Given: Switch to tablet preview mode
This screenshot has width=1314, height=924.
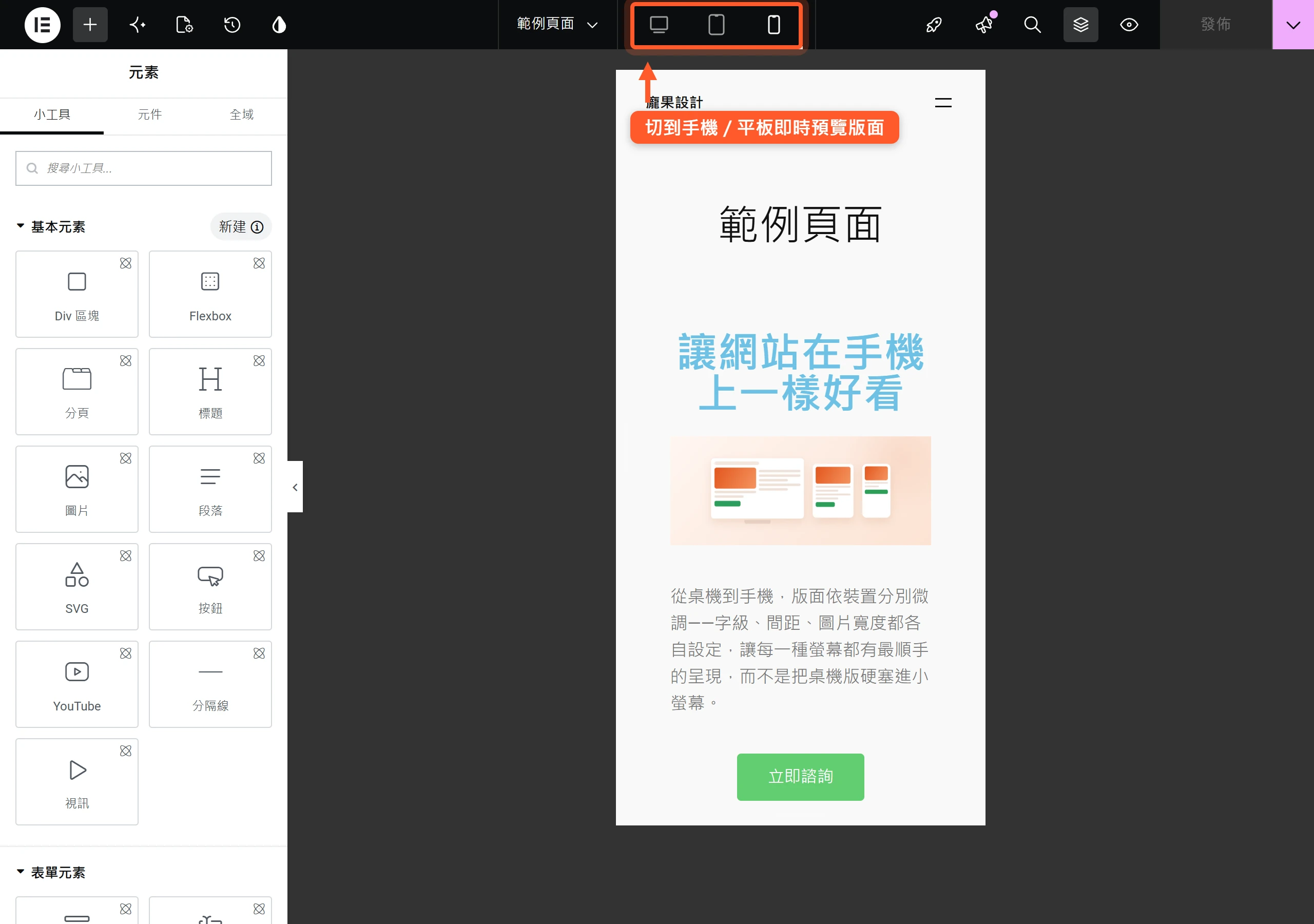Looking at the screenshot, I should point(716,25).
